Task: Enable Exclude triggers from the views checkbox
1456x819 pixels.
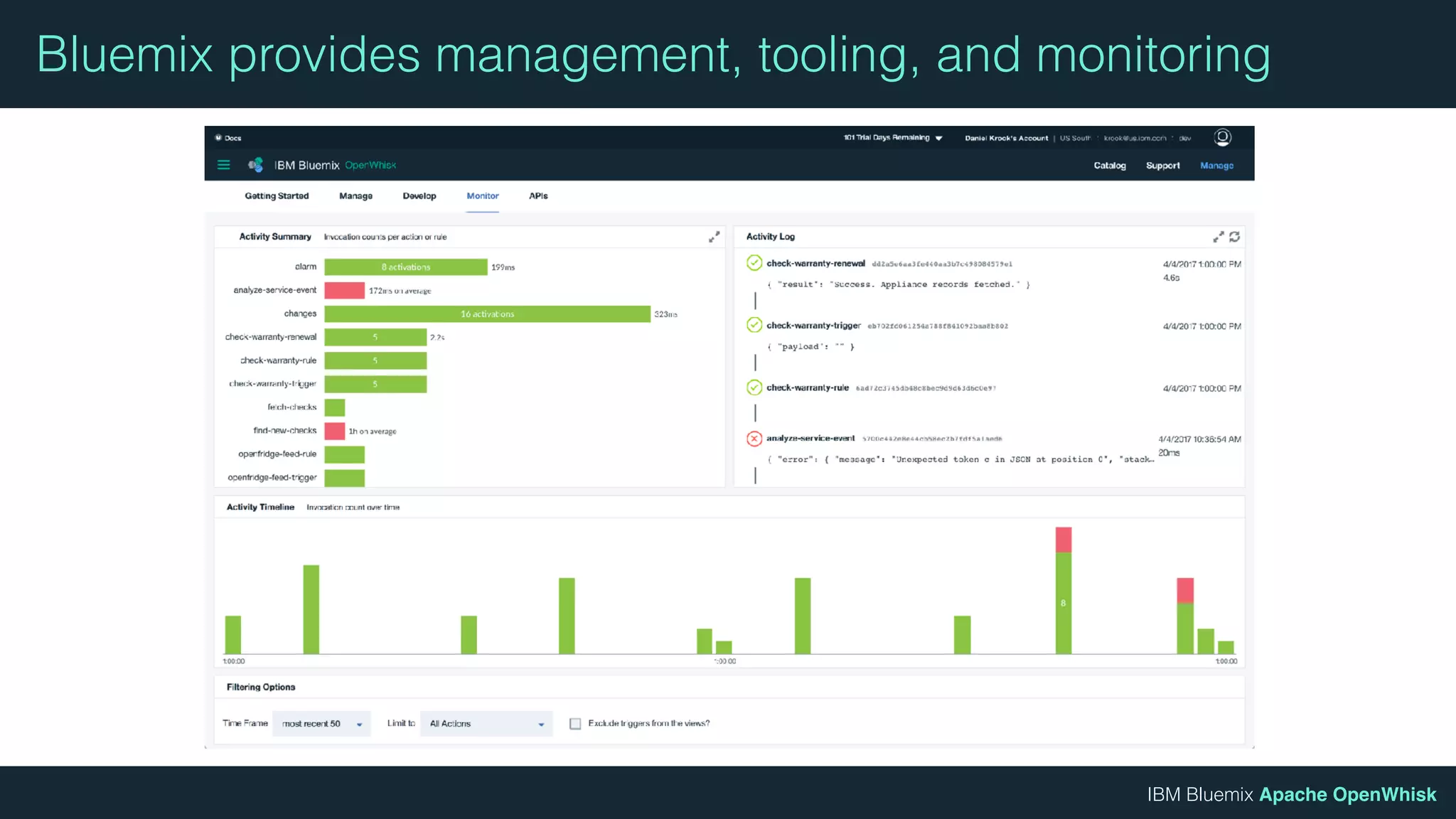Action: [575, 724]
